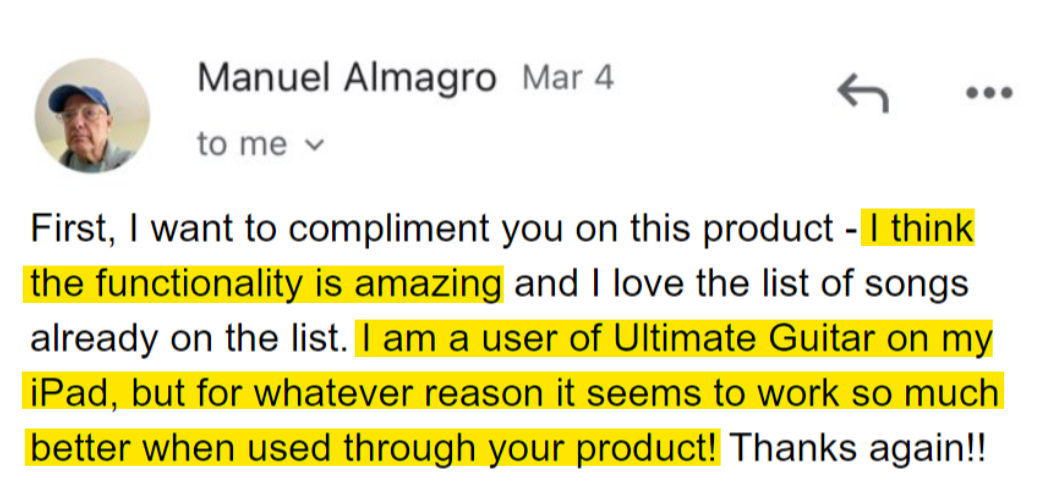Image resolution: width=1052 pixels, height=498 pixels.
Task: Expand recipient details chevron next to "to me"
Action: pos(314,144)
